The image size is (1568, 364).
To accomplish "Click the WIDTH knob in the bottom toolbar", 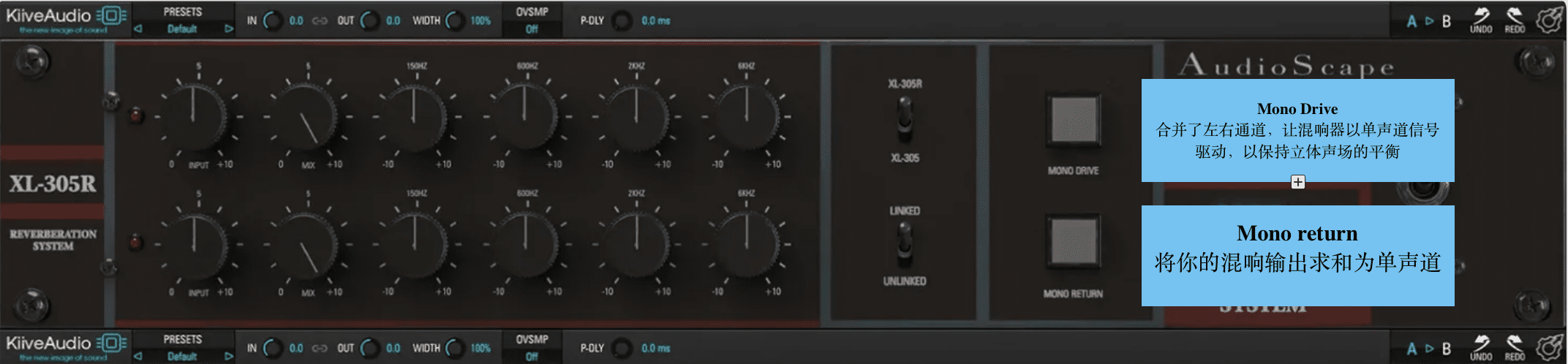I will (x=456, y=348).
